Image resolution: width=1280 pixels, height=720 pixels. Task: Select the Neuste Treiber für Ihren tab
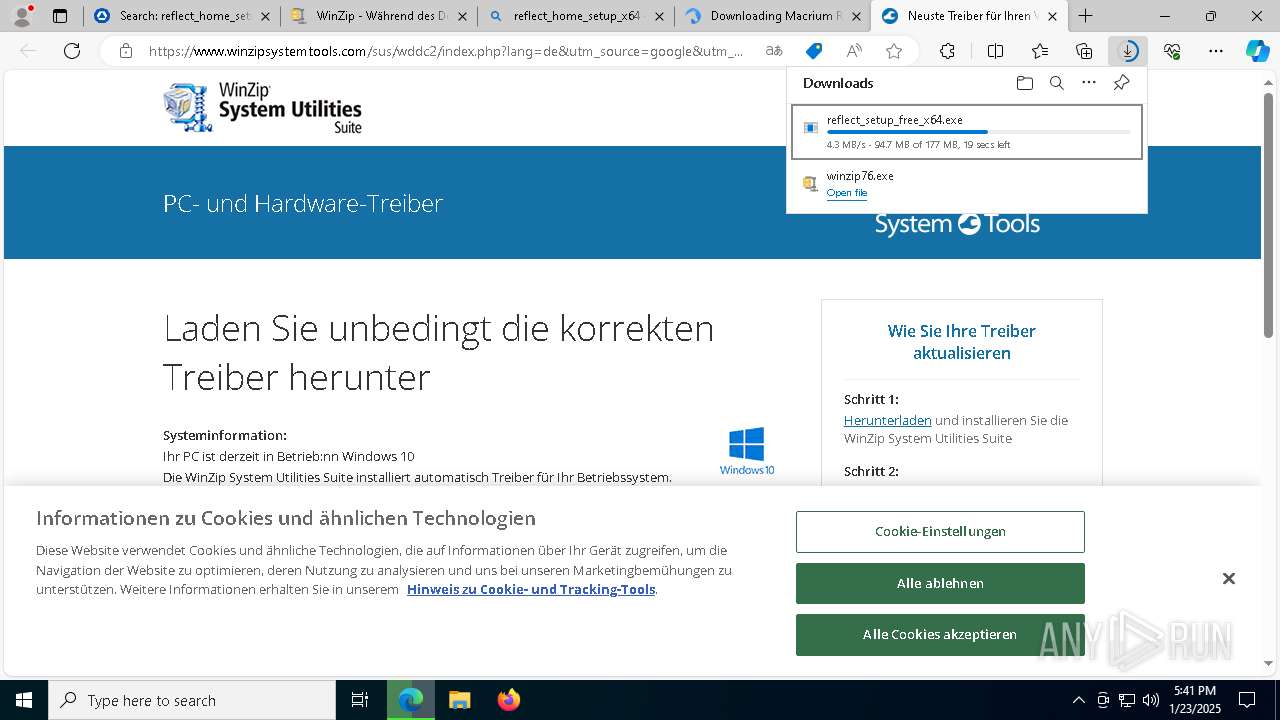point(968,16)
